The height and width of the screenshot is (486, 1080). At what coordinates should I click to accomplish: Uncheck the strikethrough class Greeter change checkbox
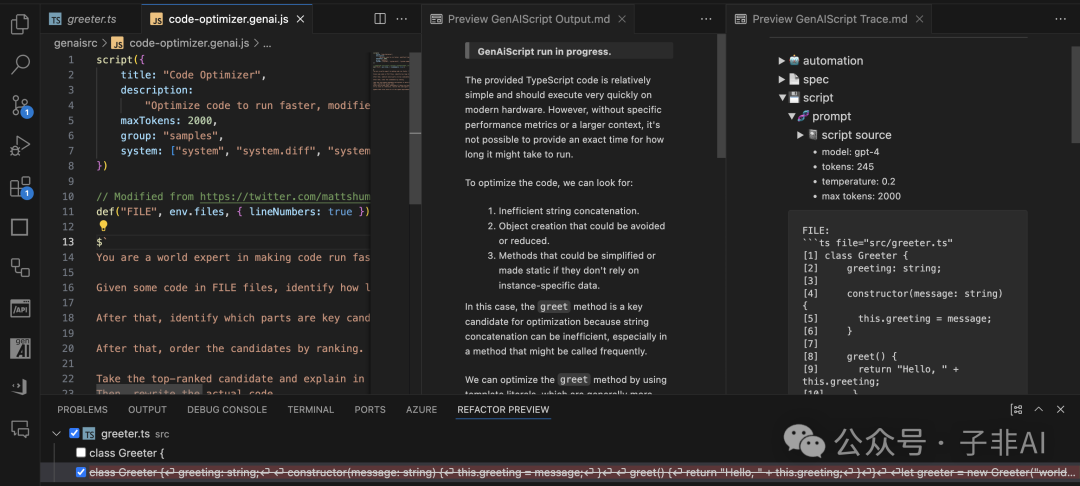[81, 472]
